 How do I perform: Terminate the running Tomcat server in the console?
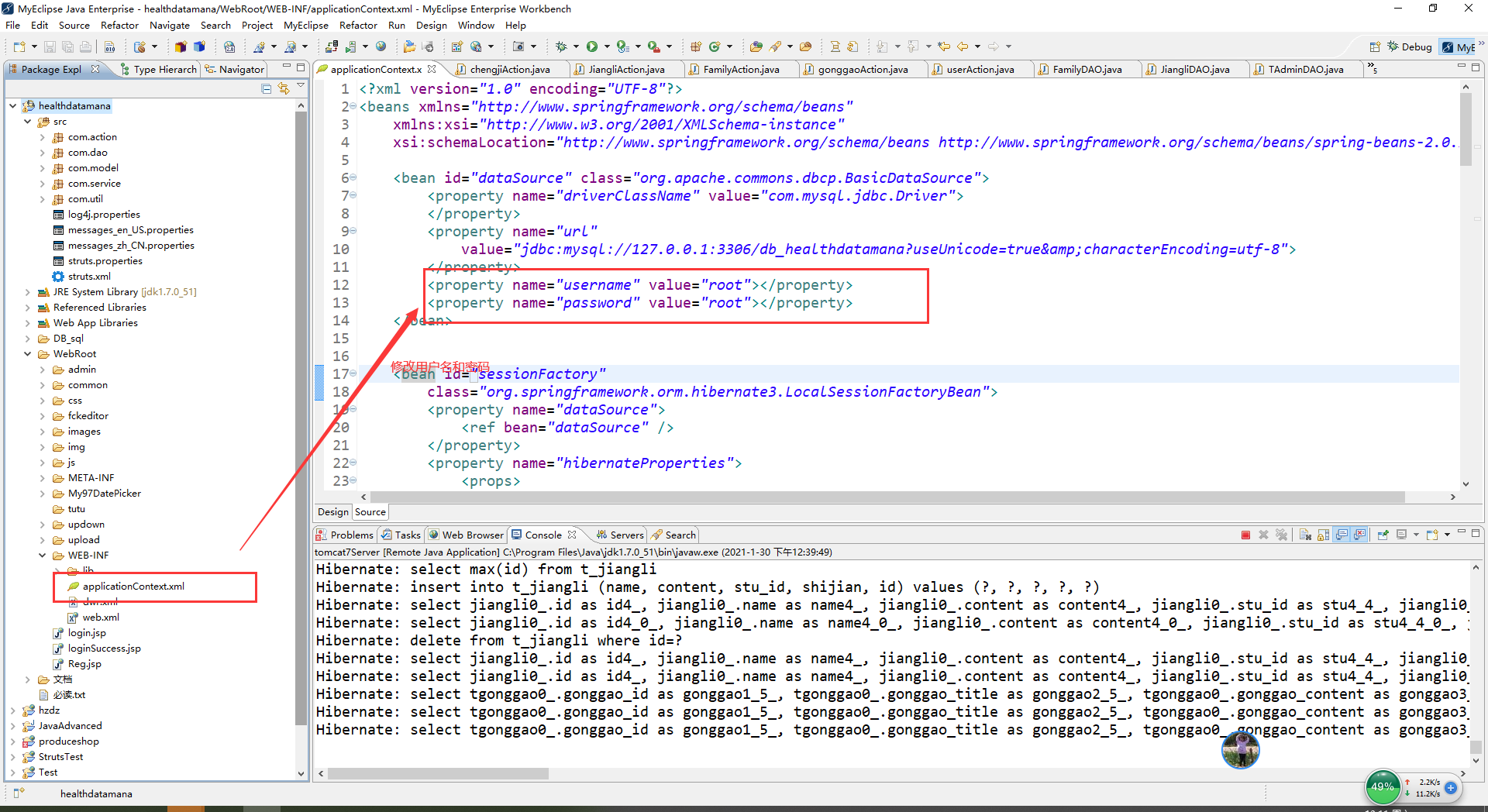(x=1245, y=535)
